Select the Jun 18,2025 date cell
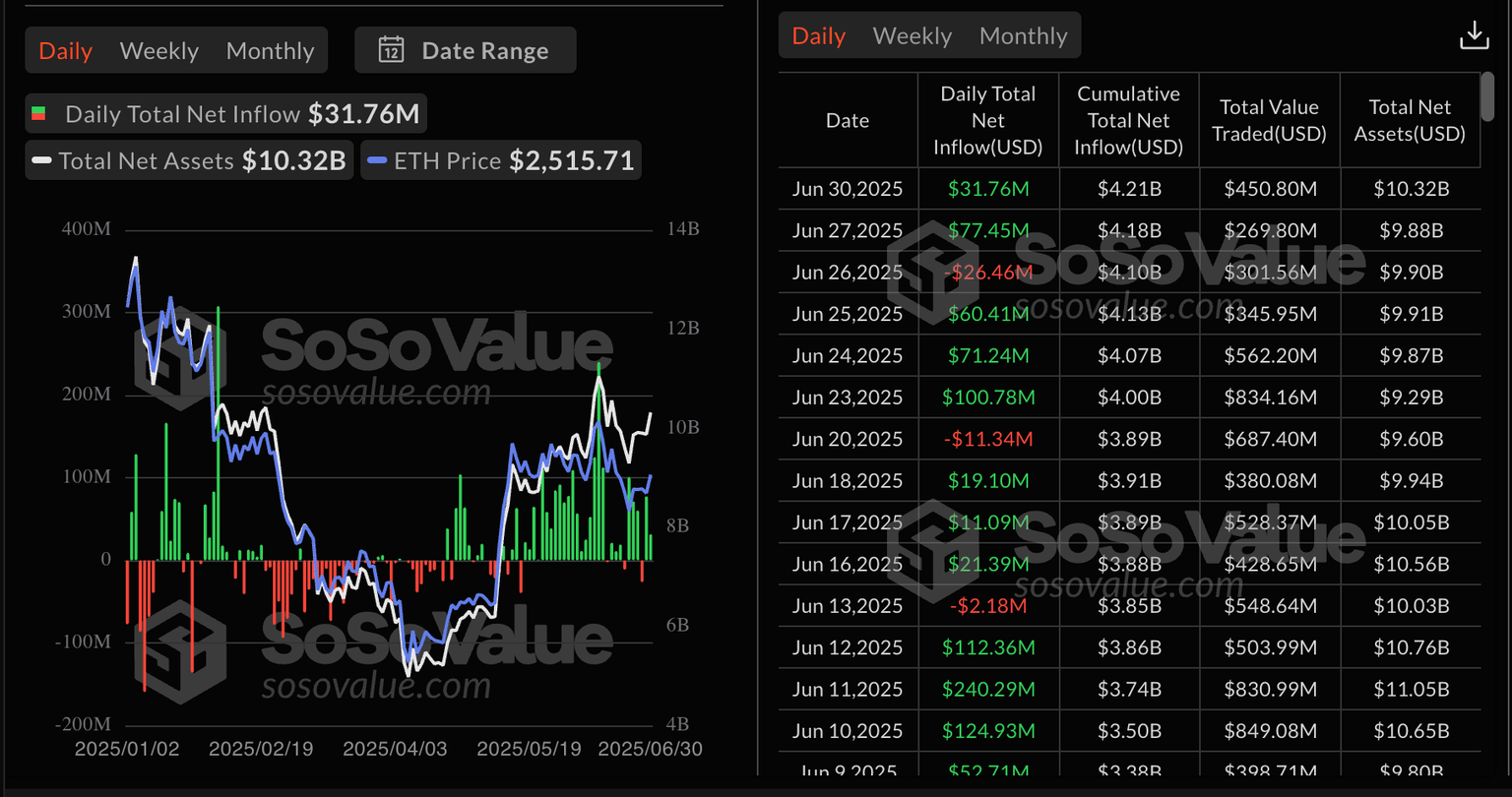The height and width of the screenshot is (797, 1512). pyautogui.click(x=848, y=480)
